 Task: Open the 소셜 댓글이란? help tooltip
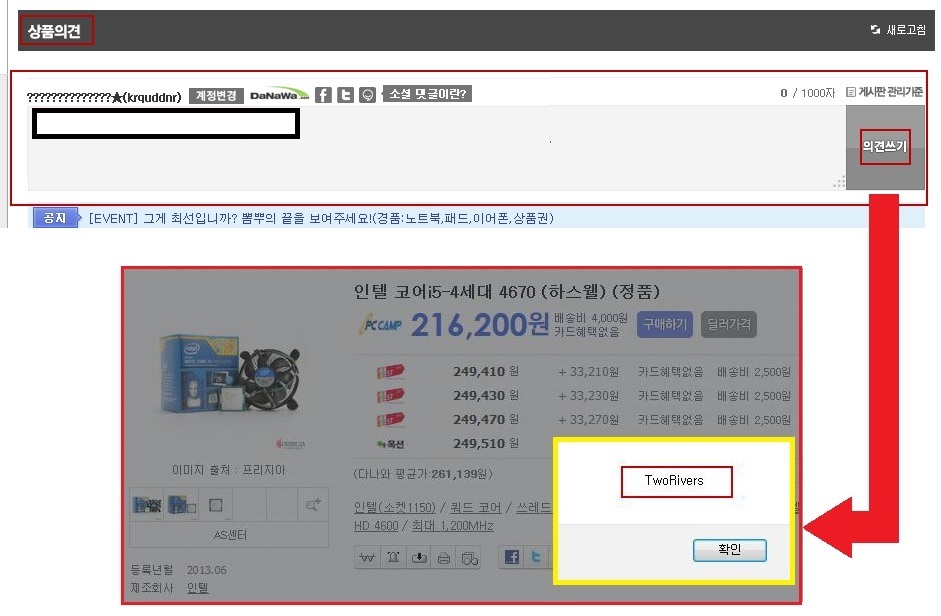click(x=427, y=94)
